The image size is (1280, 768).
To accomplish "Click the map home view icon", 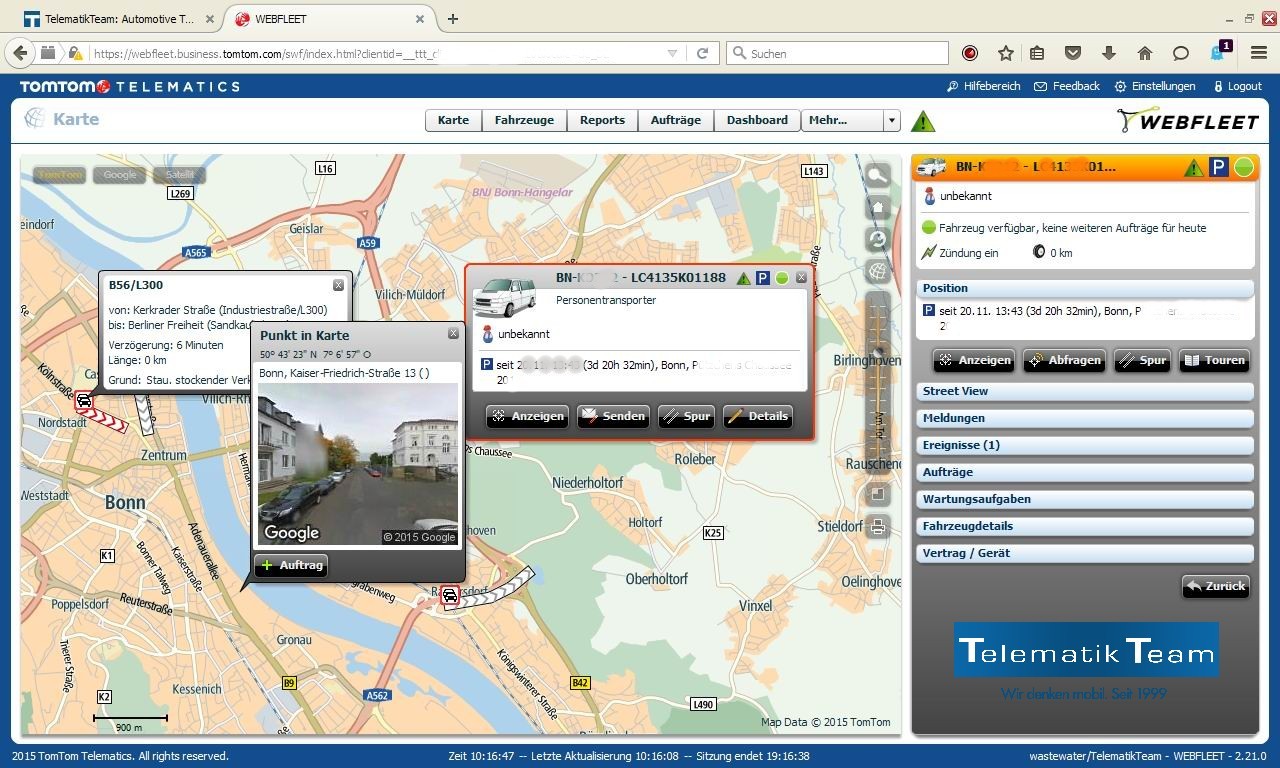I will [877, 207].
